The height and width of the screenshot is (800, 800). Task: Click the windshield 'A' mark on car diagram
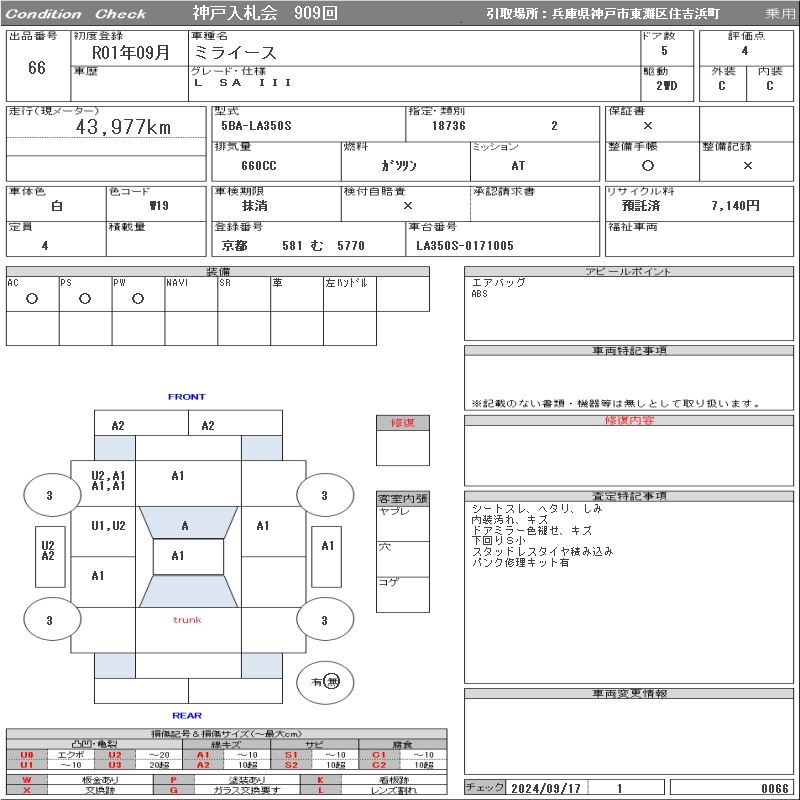coord(185,526)
